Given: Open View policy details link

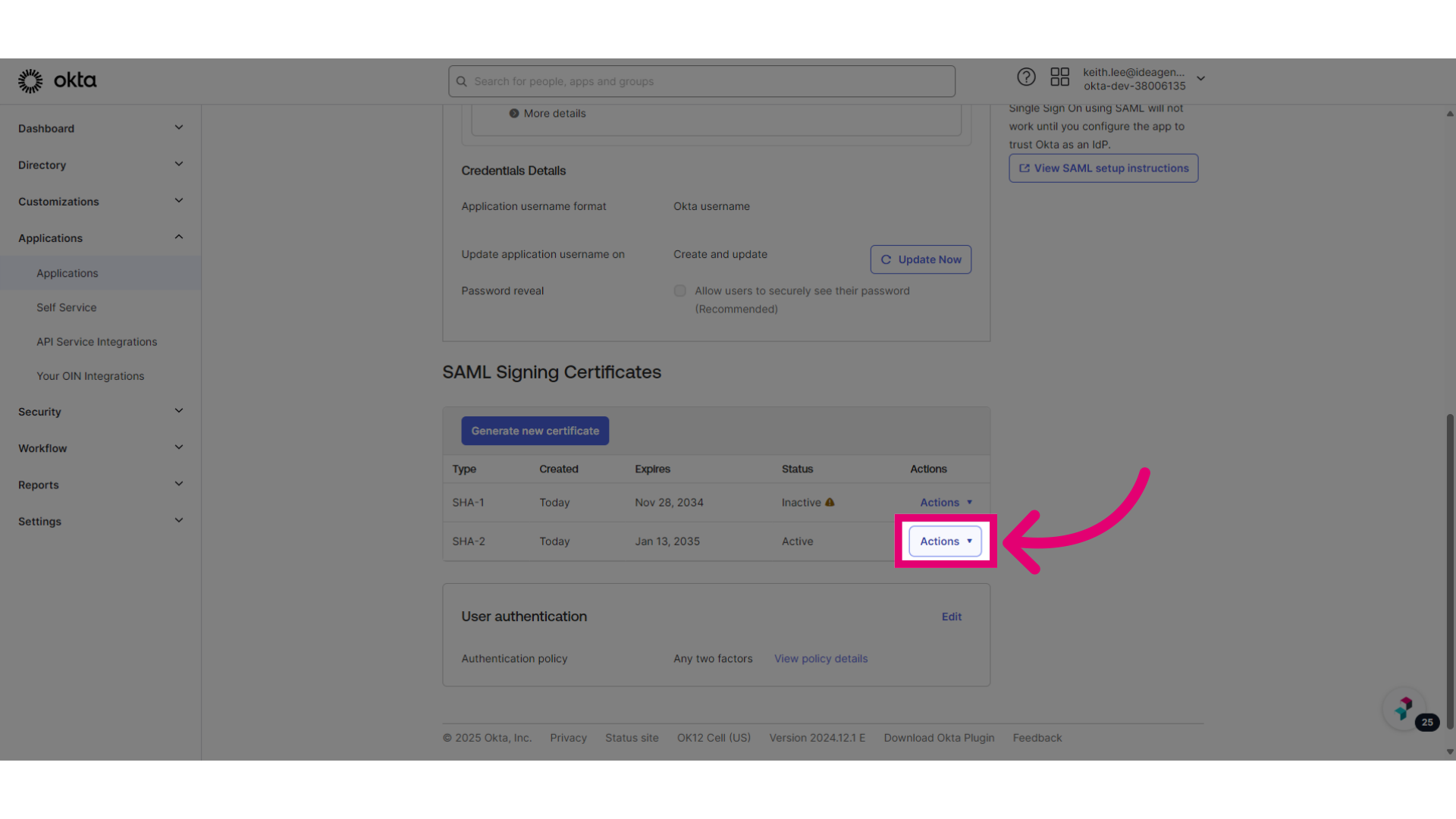Looking at the screenshot, I should click(x=821, y=658).
